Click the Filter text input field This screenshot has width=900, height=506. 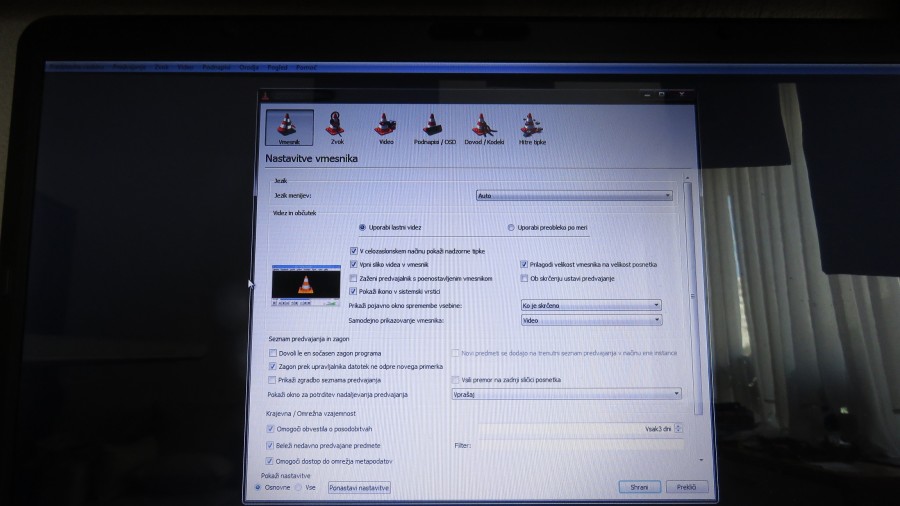581,444
